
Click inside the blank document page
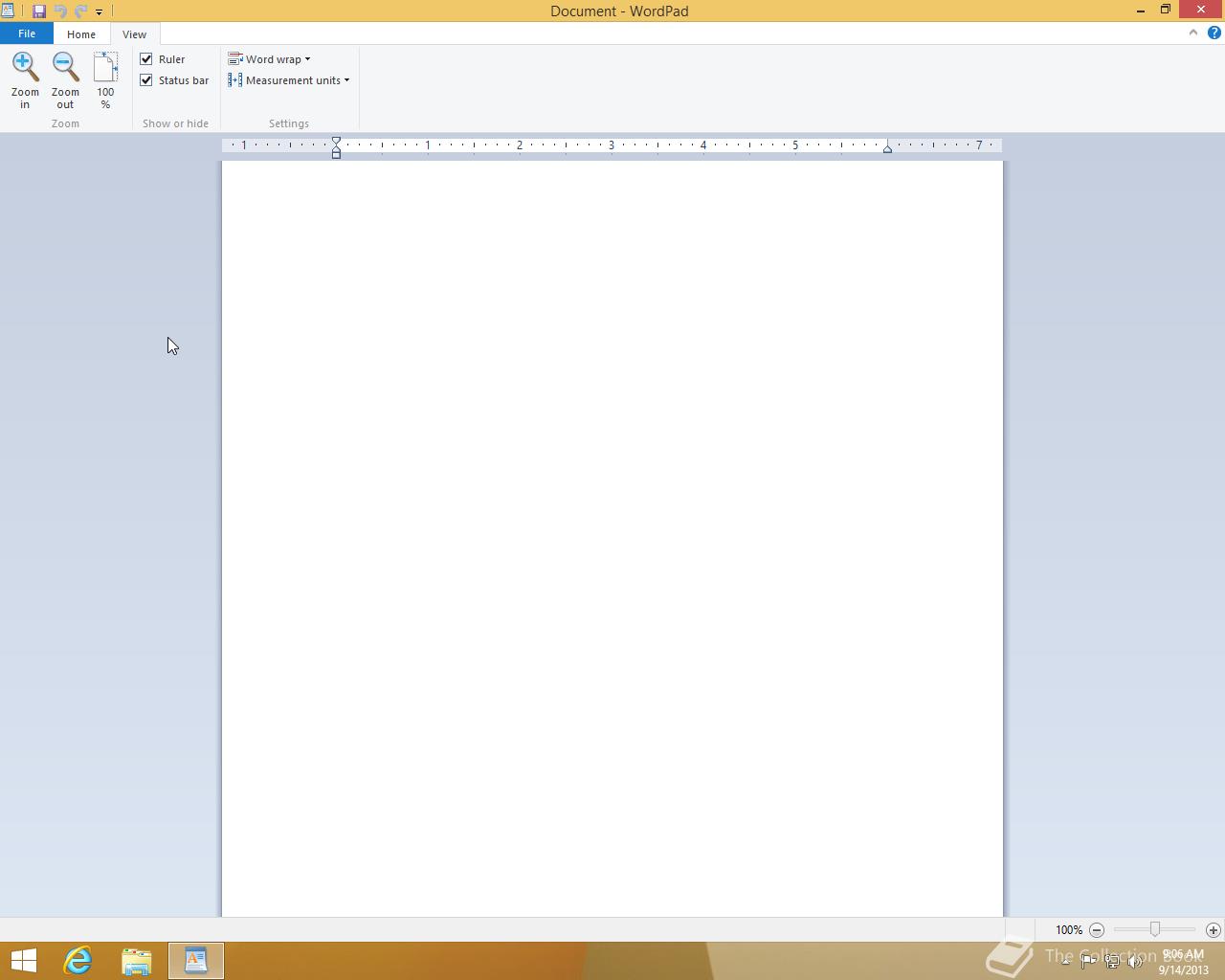pyautogui.click(x=612, y=539)
